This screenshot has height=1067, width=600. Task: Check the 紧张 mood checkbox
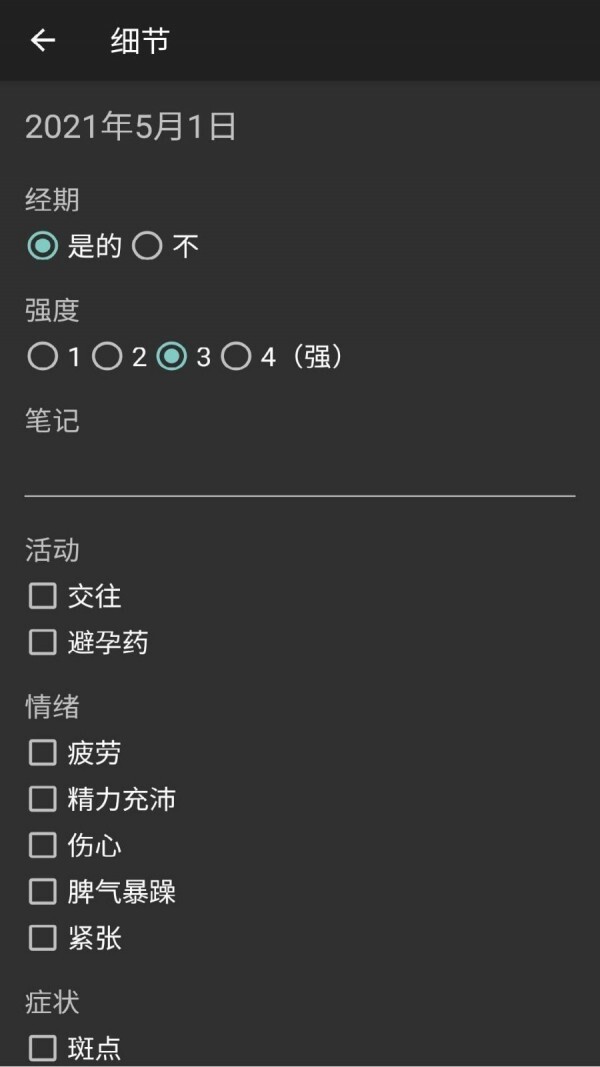[x=42, y=939]
